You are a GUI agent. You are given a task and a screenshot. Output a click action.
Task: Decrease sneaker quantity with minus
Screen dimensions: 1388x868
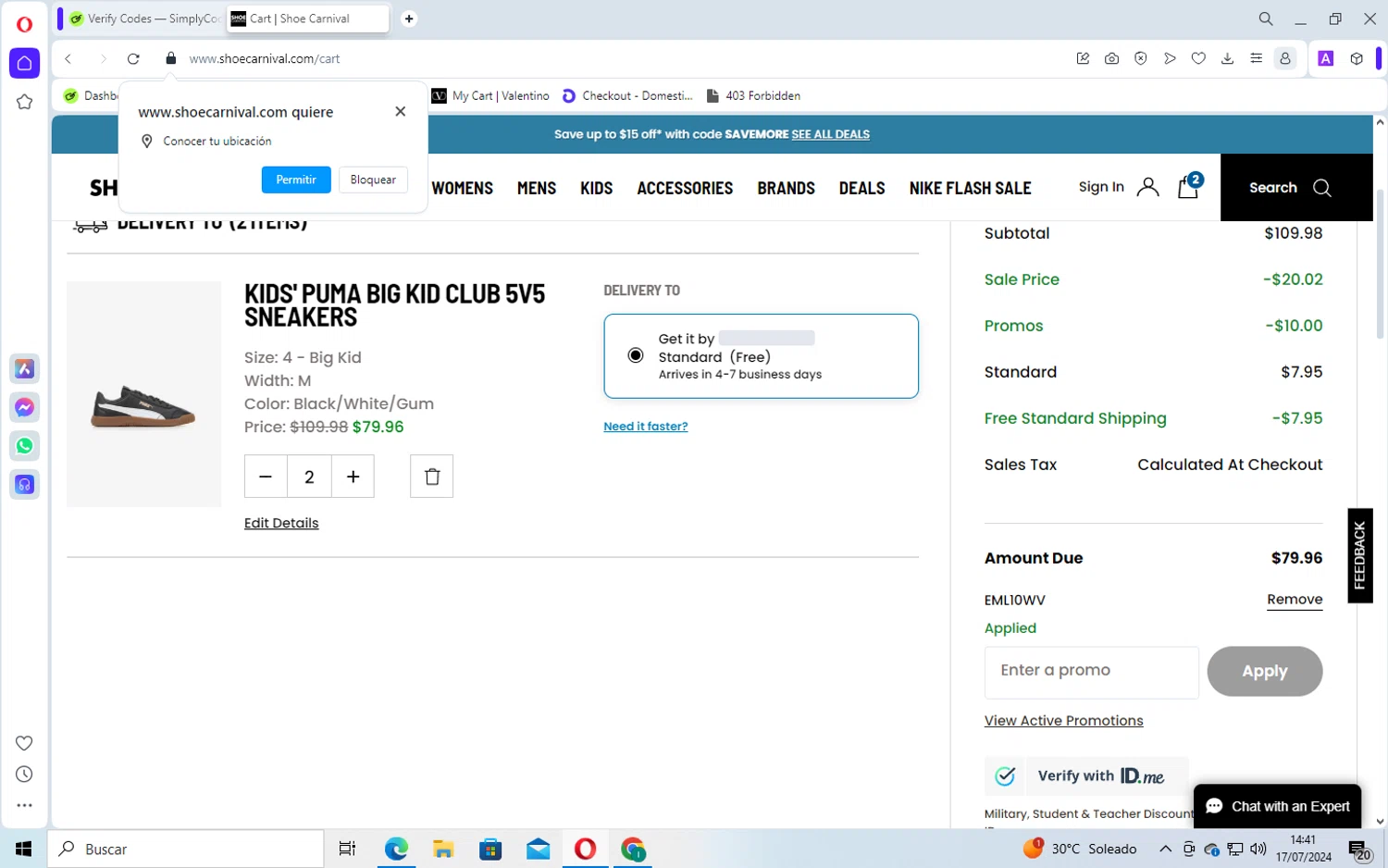point(266,477)
